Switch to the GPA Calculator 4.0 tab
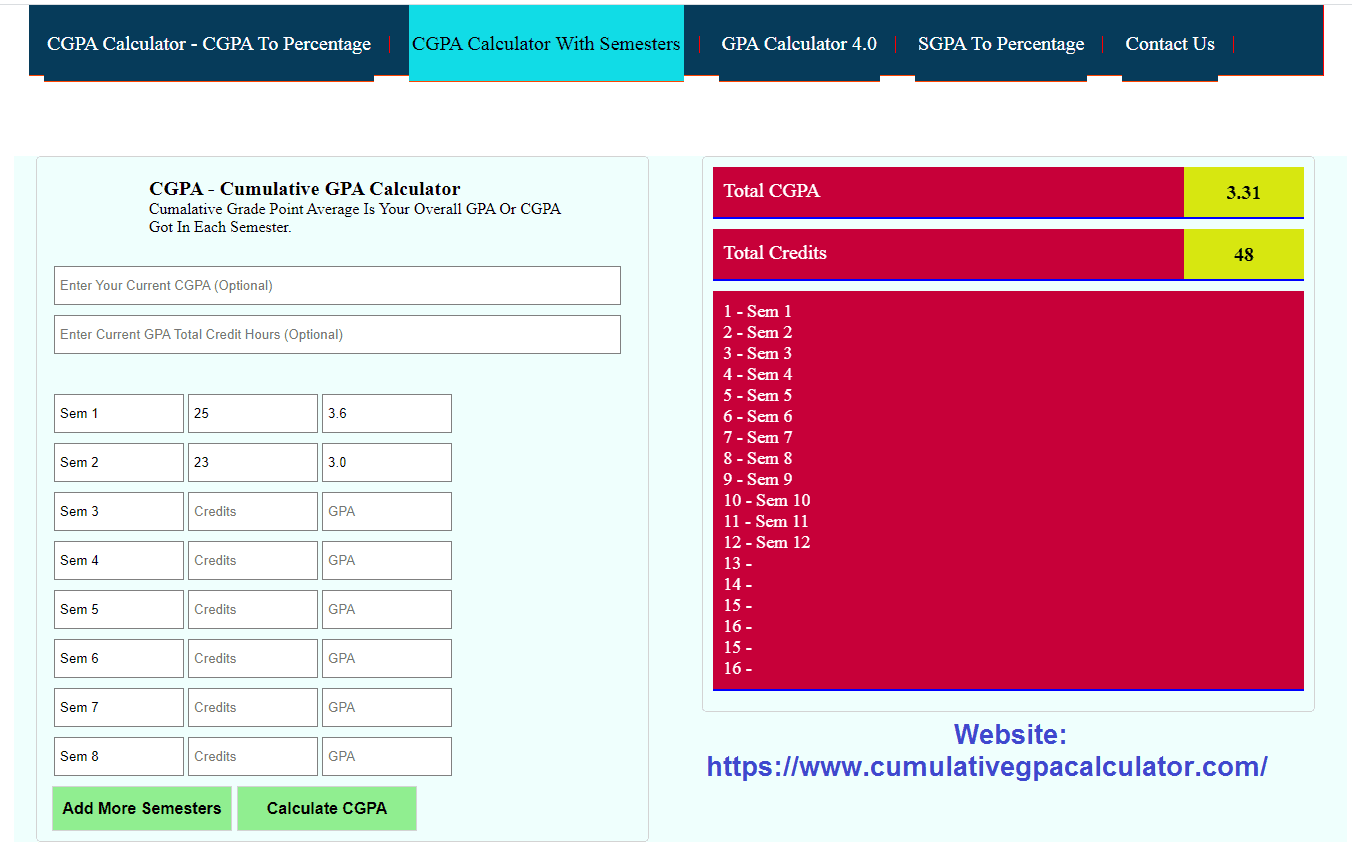 point(799,43)
